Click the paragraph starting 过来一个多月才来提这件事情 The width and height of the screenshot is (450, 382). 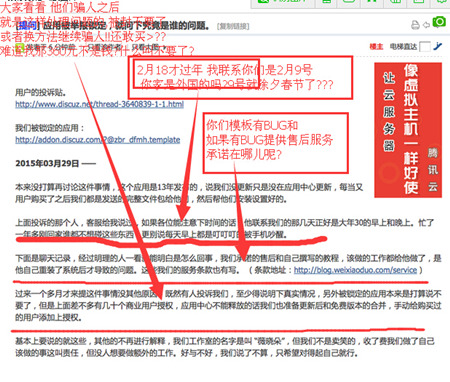(x=228, y=305)
